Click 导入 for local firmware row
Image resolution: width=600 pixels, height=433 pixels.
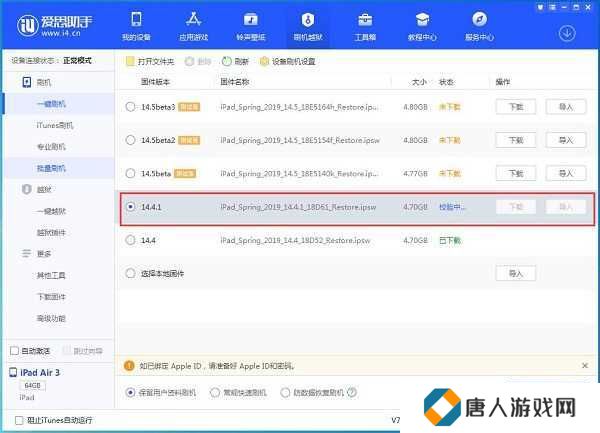(515, 273)
